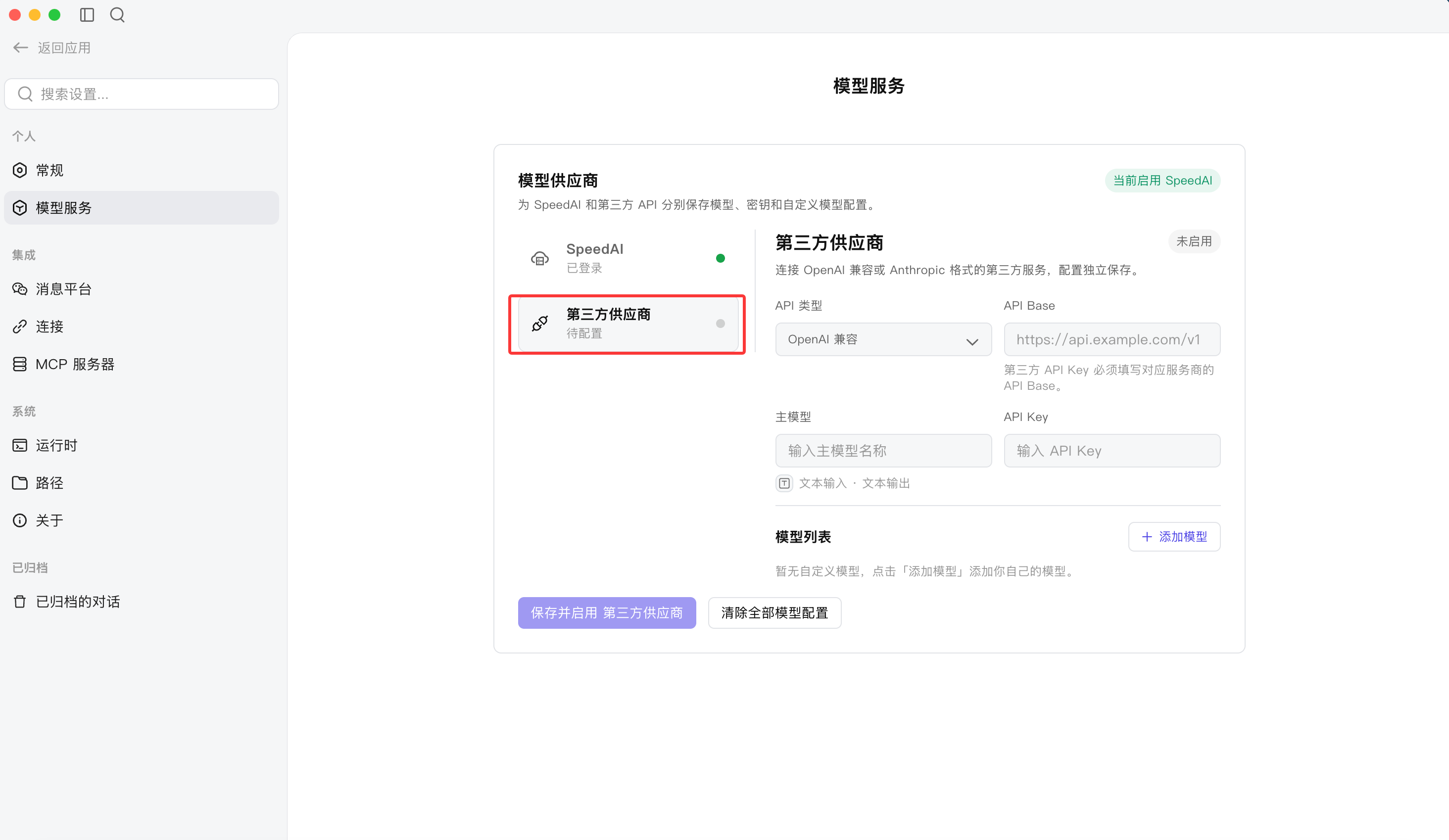Open the 关于 page

pyautogui.click(x=142, y=520)
